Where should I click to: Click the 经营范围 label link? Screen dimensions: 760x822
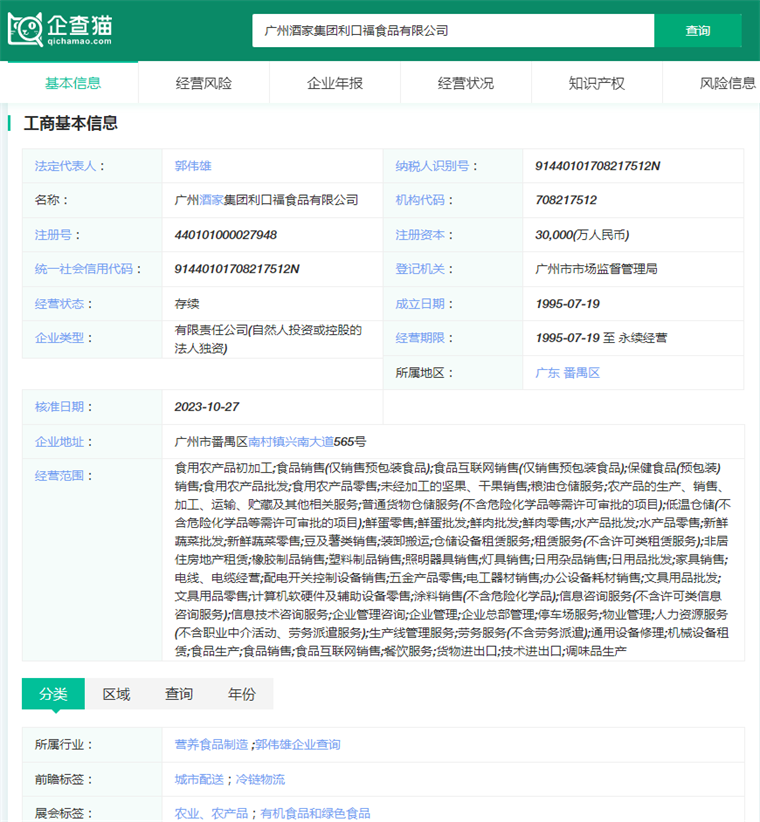(x=59, y=475)
